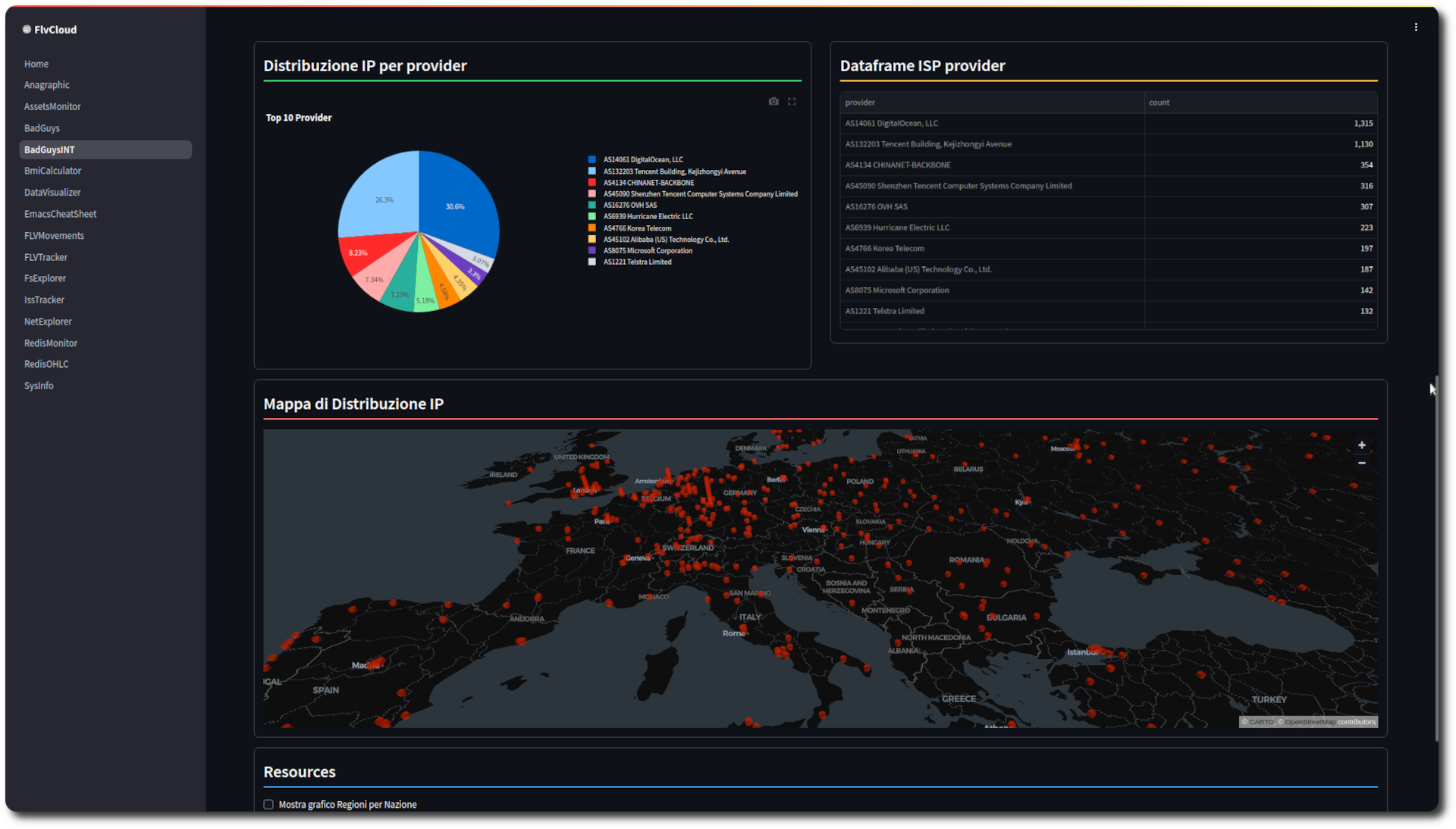The image size is (1456, 829).
Task: Click count value 1,130 cell
Action: point(1260,144)
